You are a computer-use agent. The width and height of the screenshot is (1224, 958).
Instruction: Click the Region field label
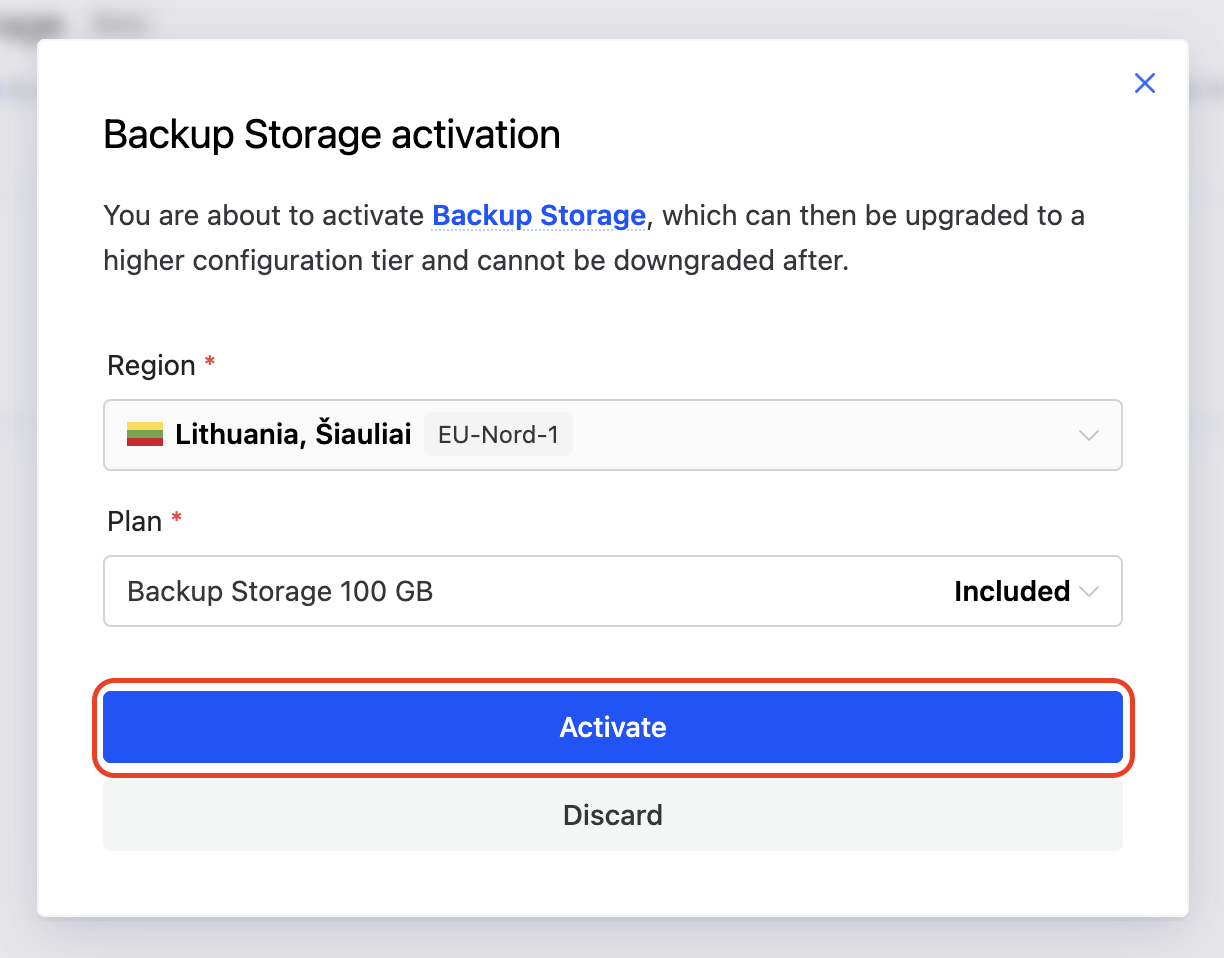(x=151, y=365)
